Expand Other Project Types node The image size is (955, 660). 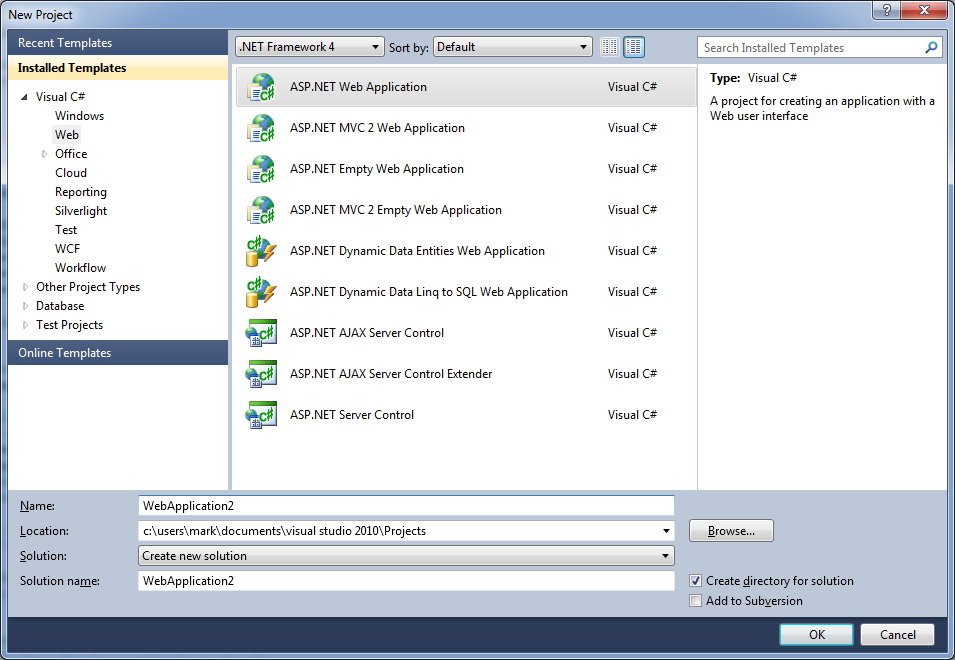click(x=26, y=287)
